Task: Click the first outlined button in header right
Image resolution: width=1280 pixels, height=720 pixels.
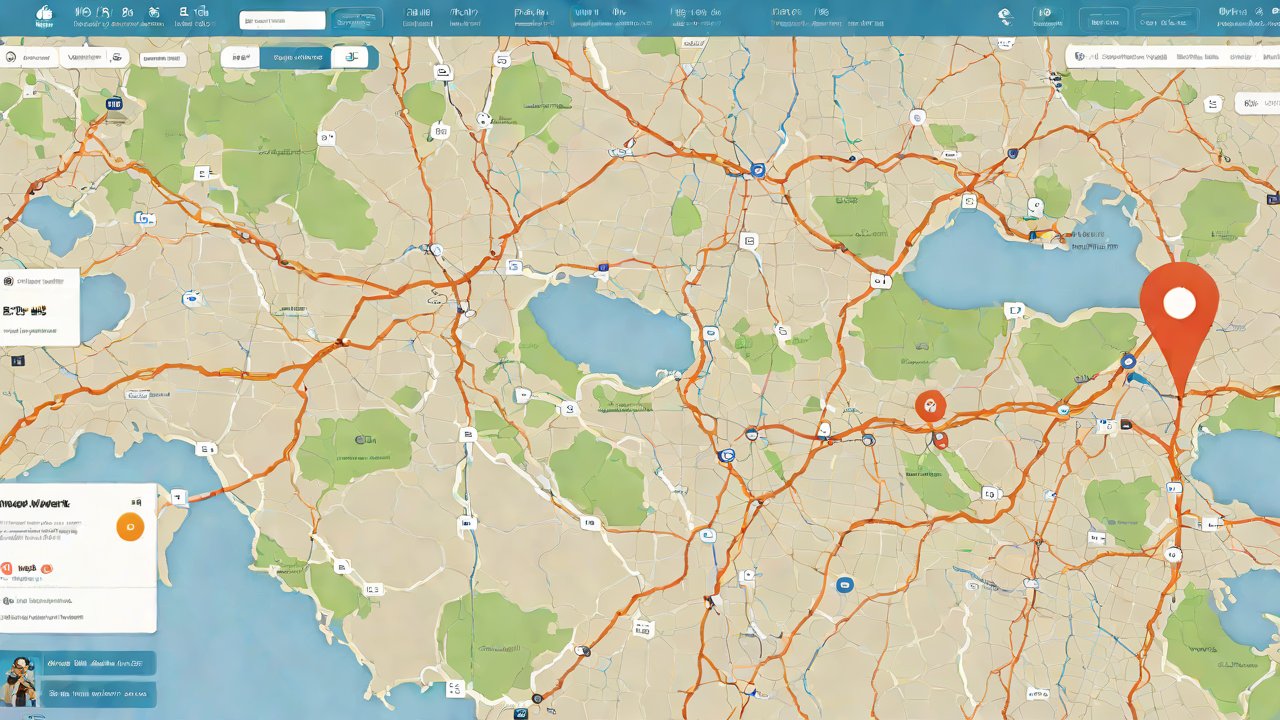Action: coord(1104,20)
